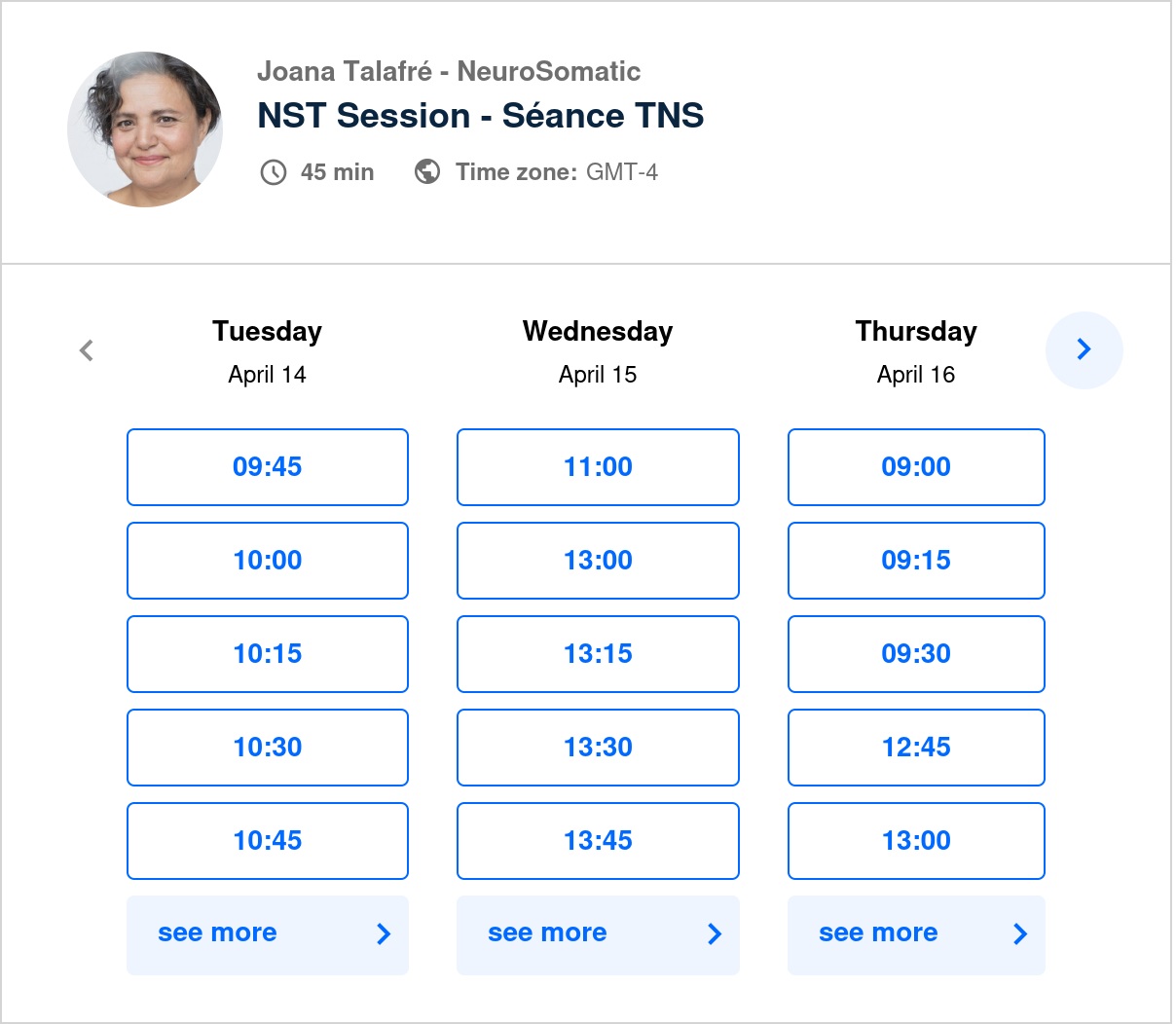Select the 09:45 slot on Tuesday
Image resolution: width=1176 pixels, height=1024 pixels.
[267, 467]
